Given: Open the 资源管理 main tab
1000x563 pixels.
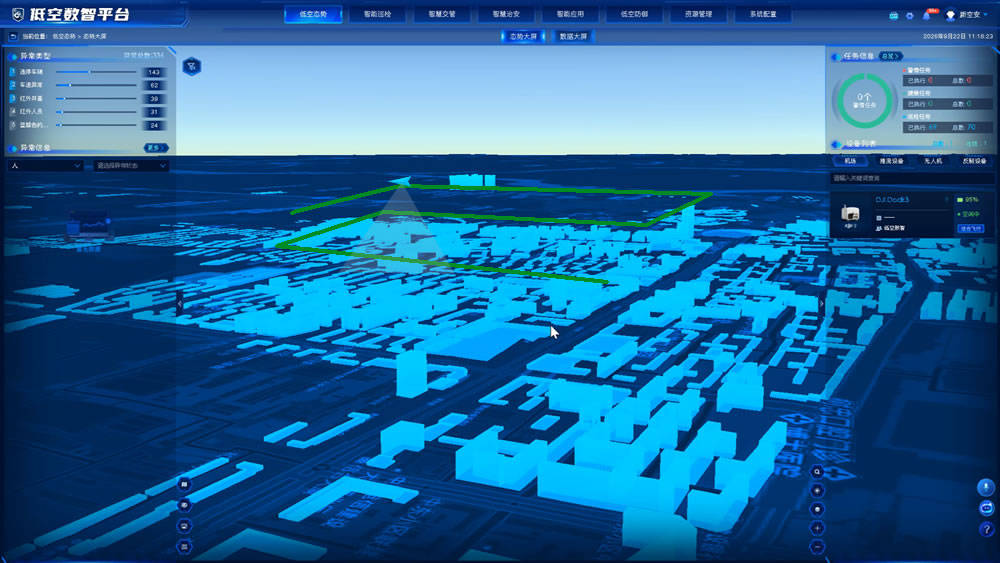Looking at the screenshot, I should click(x=698, y=14).
